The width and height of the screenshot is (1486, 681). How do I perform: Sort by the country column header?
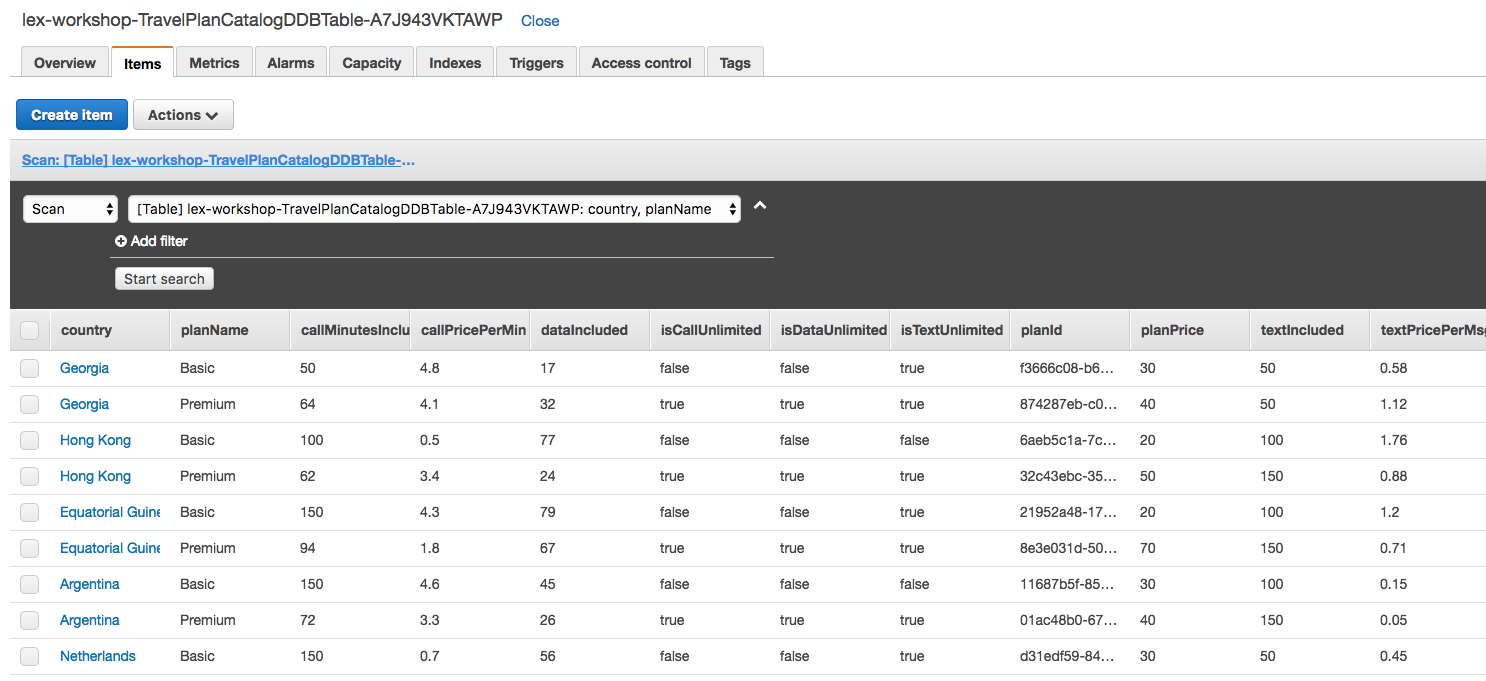110,330
